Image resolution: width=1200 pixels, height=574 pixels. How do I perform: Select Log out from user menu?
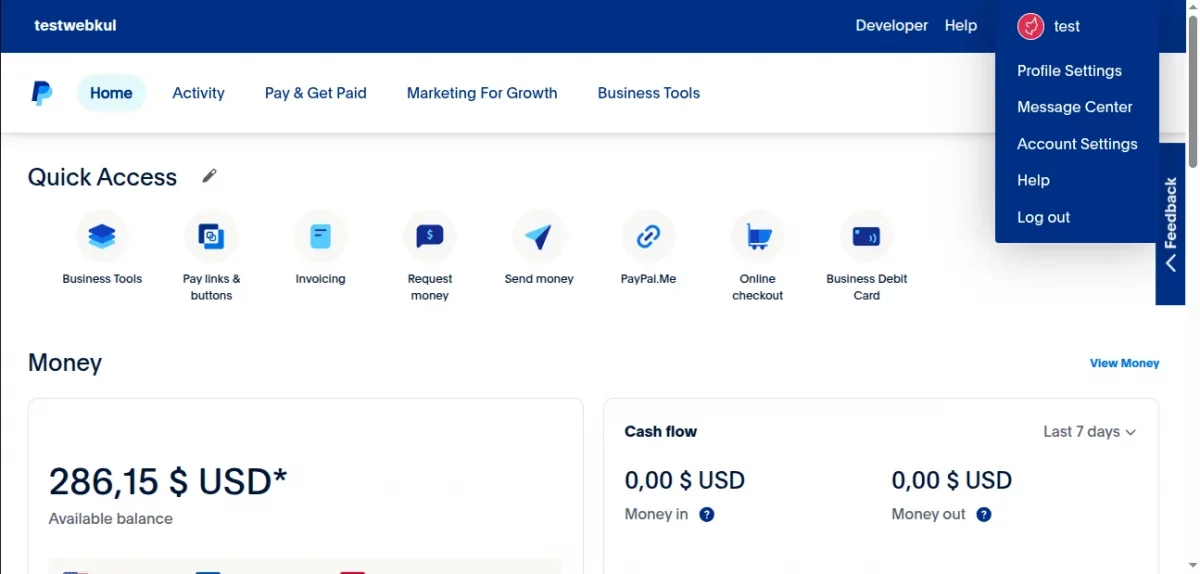click(x=1043, y=217)
